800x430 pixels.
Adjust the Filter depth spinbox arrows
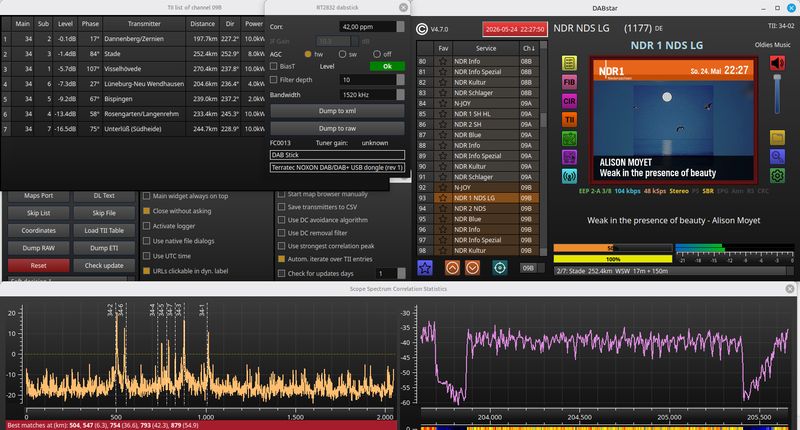coord(401,80)
